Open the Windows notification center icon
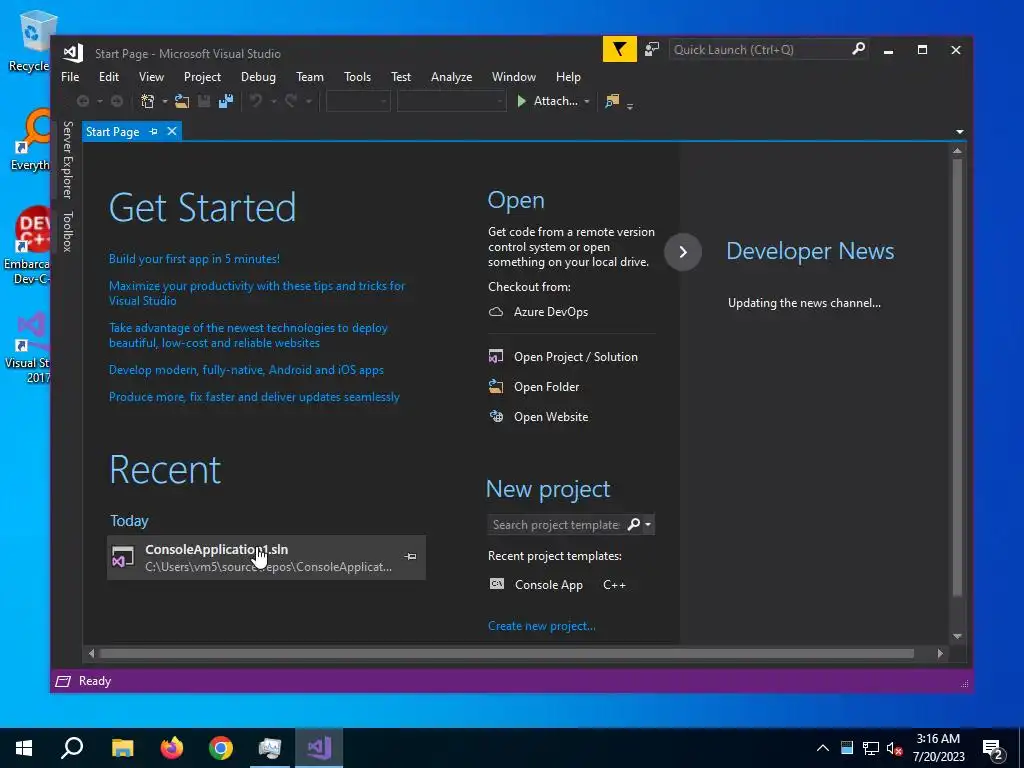 (x=992, y=748)
